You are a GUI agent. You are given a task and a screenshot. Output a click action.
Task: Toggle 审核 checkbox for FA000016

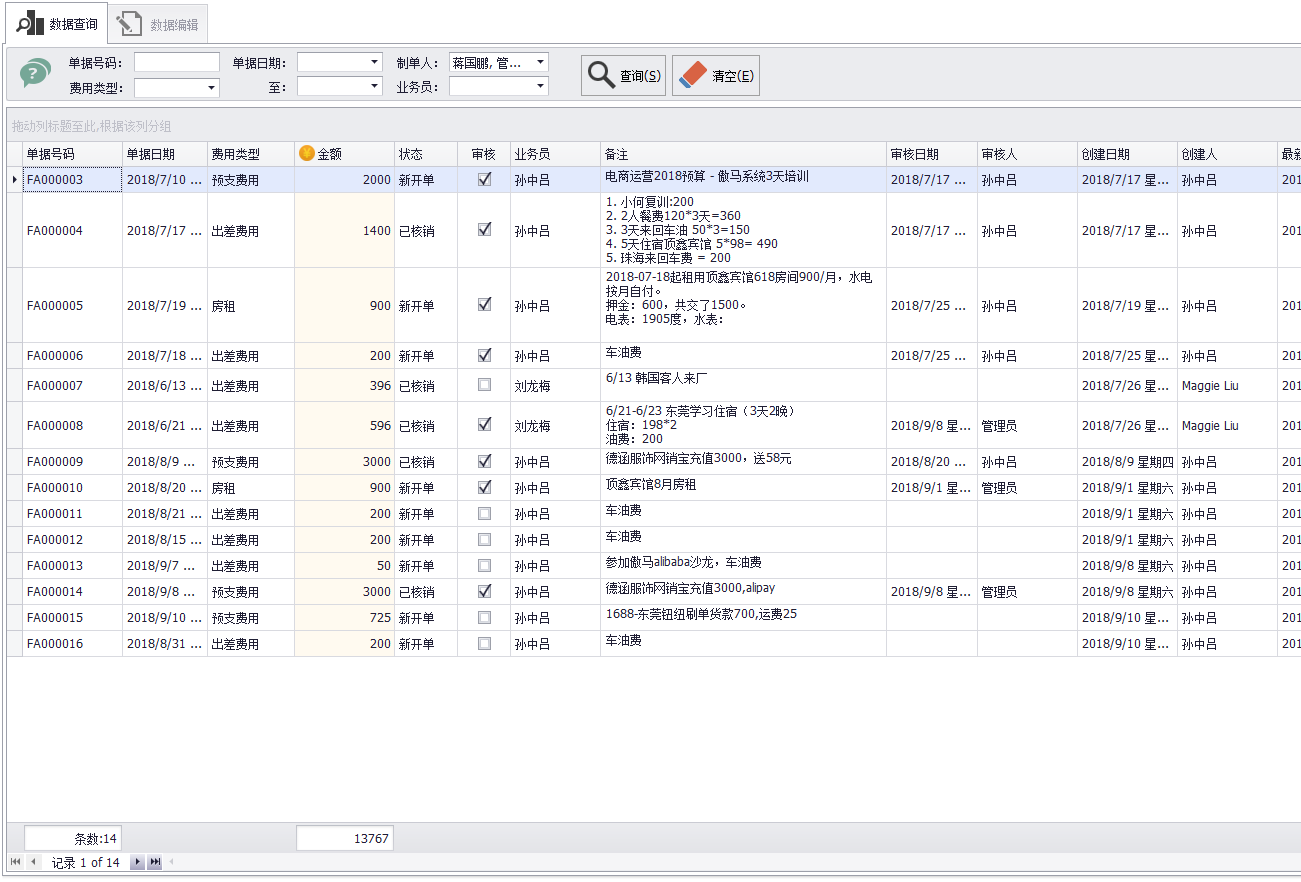coord(485,643)
